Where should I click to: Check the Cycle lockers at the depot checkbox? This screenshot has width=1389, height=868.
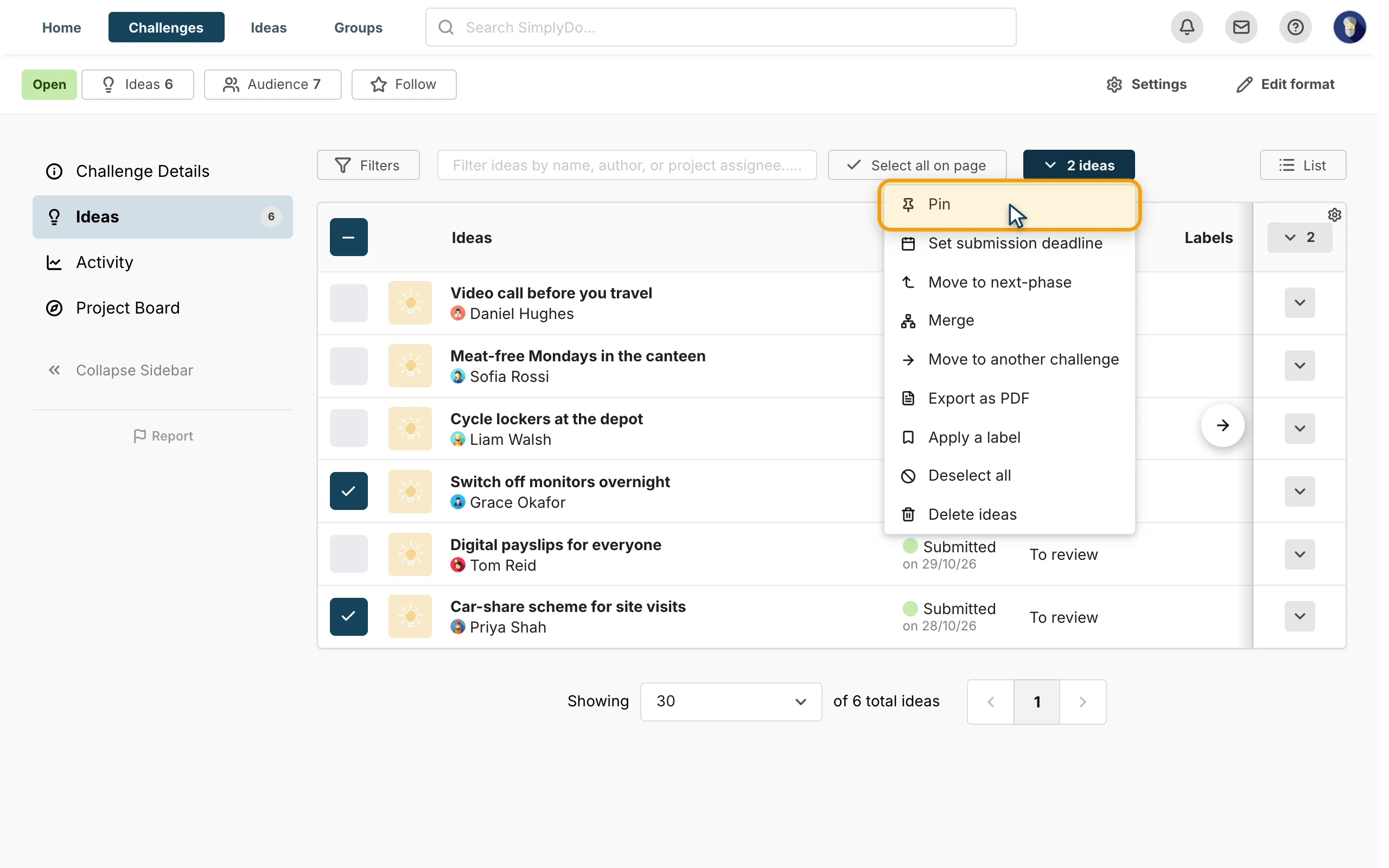tap(348, 428)
